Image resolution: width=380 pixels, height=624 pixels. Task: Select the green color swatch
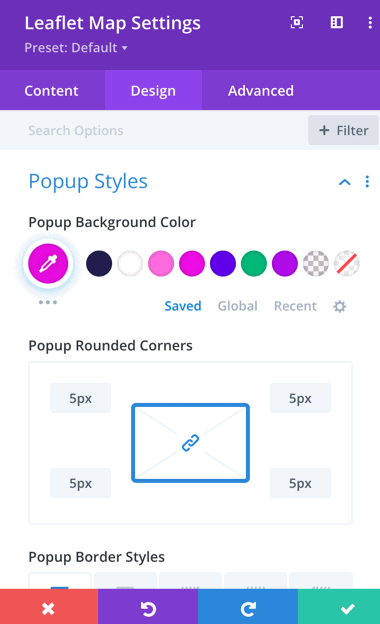(x=253, y=263)
